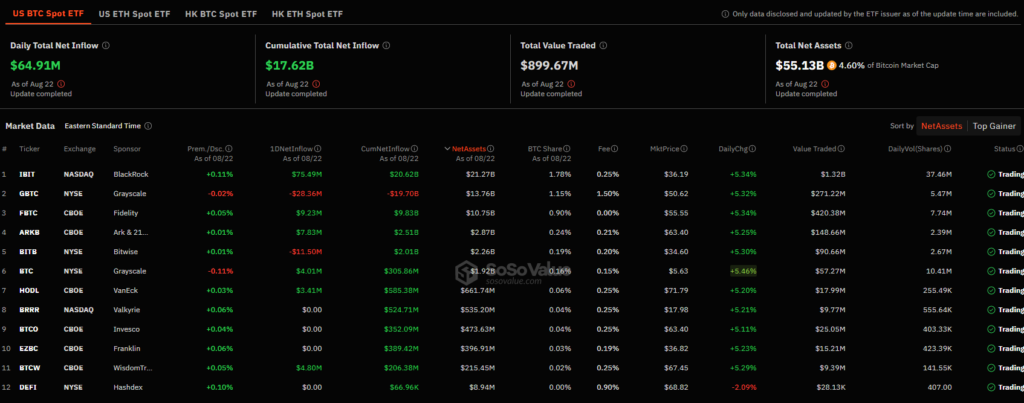Click info icon beside Fee column header

[614, 149]
